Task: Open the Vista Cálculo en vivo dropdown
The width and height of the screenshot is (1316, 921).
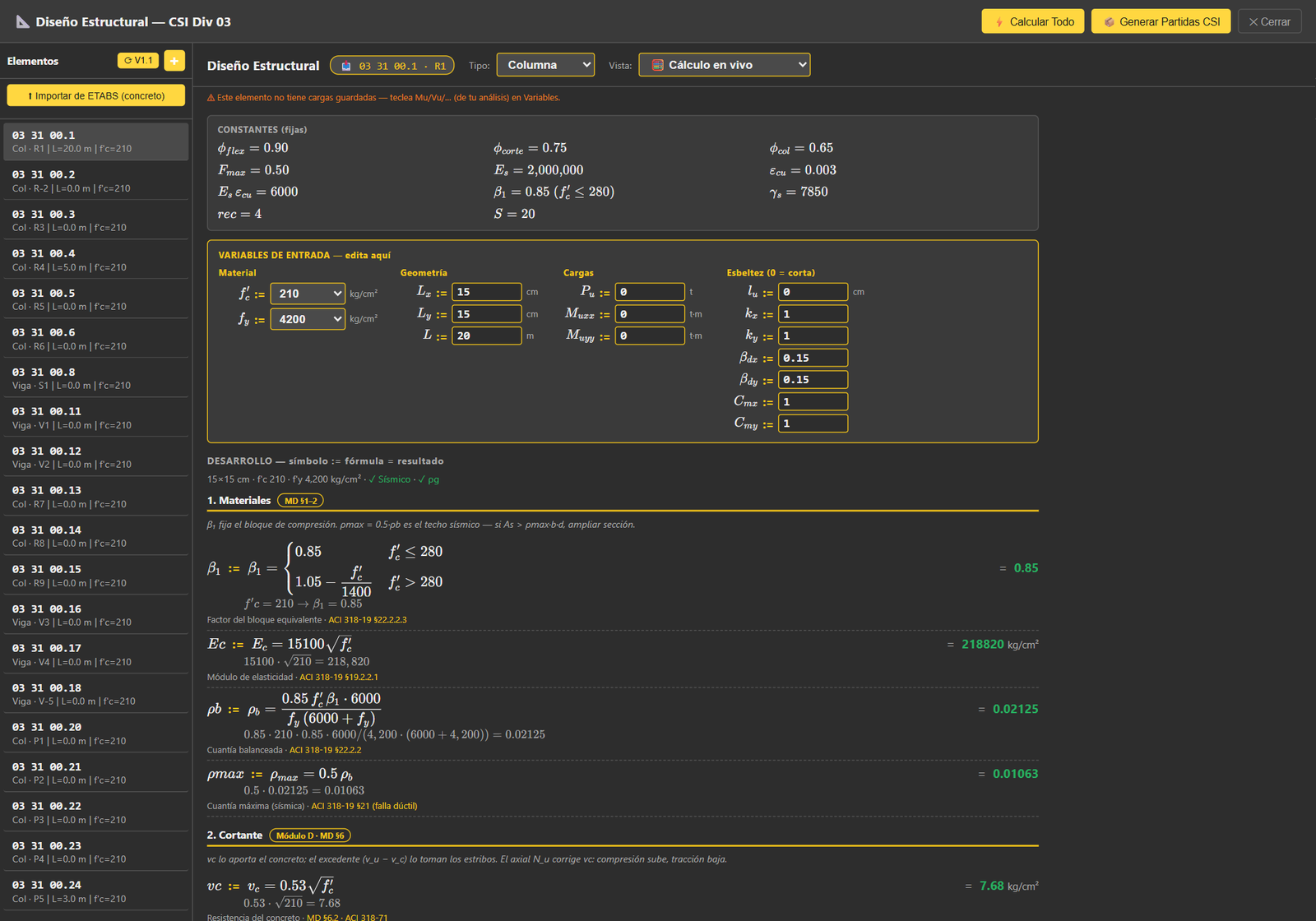Action: [x=724, y=65]
